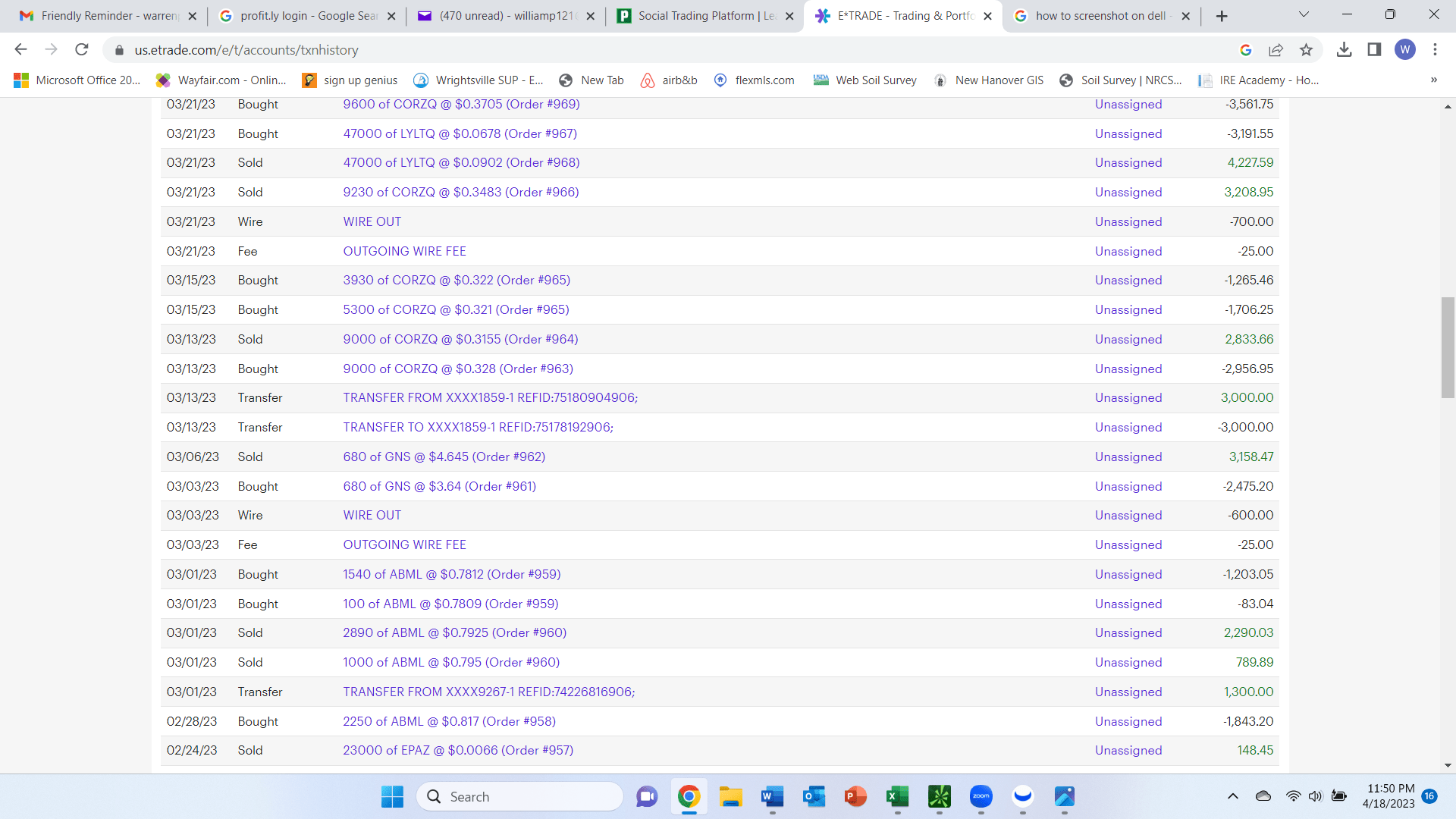Image resolution: width=1456 pixels, height=819 pixels.
Task: Click the share this page icon
Action: 1276,49
